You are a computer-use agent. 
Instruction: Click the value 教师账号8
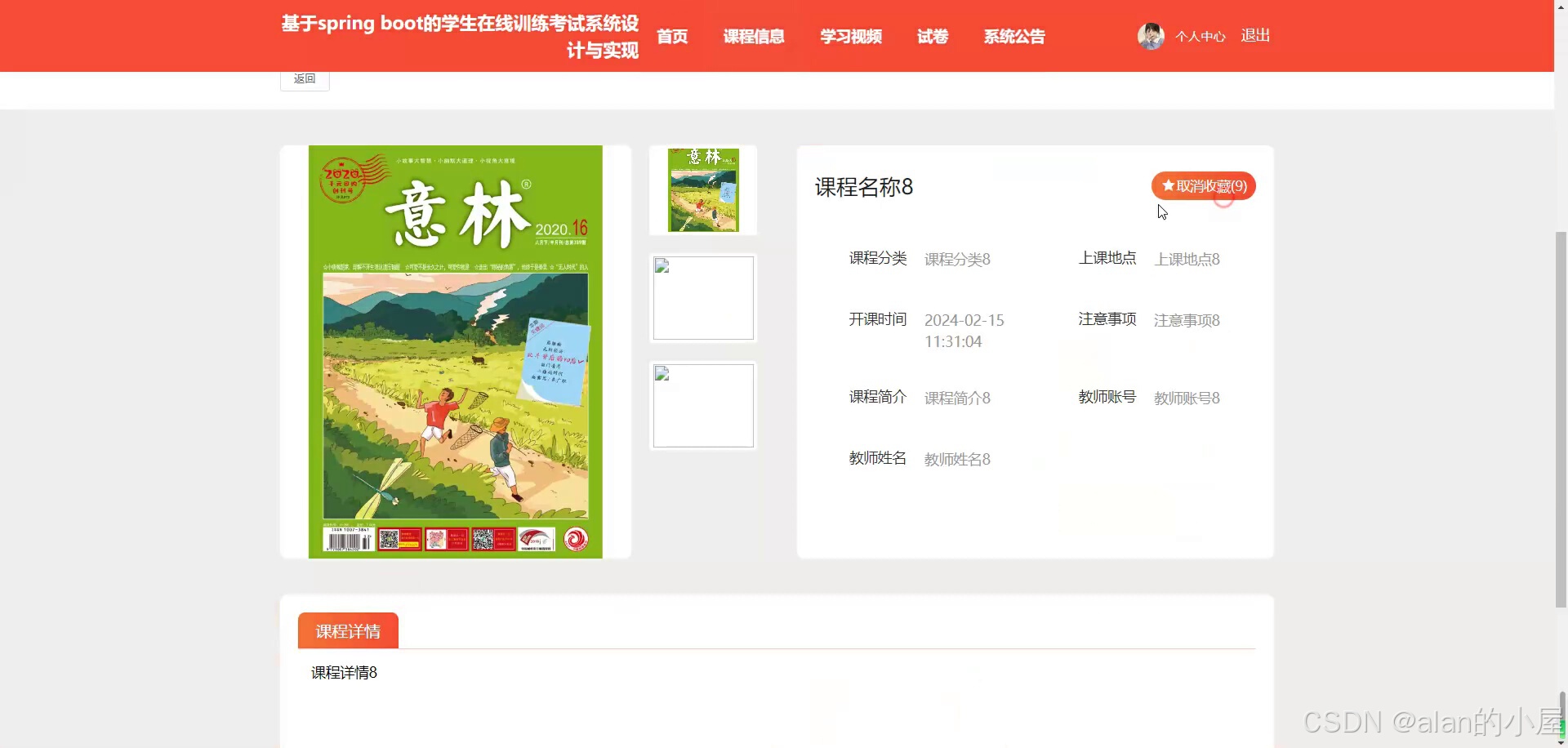(1187, 398)
